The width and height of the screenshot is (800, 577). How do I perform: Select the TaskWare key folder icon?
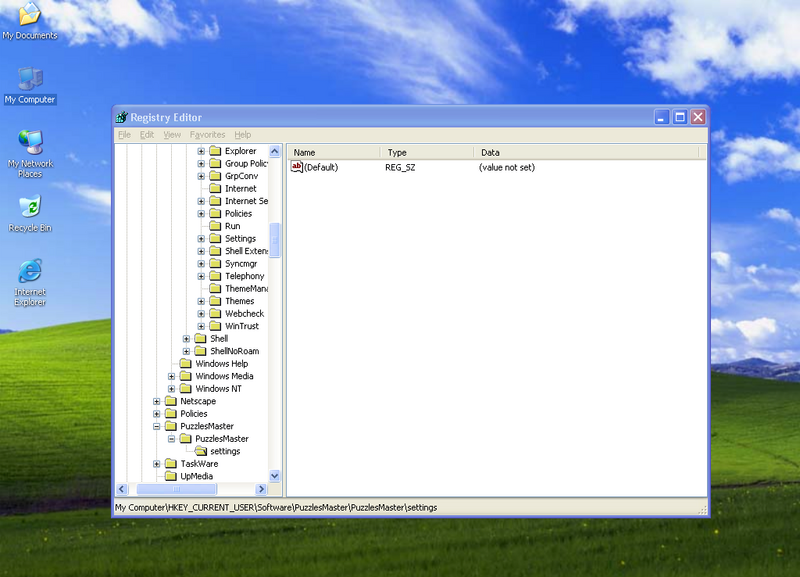point(170,464)
